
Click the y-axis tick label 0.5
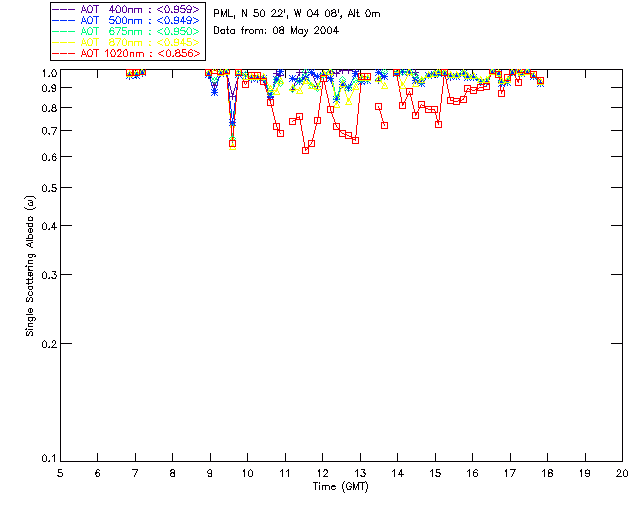tap(49, 188)
